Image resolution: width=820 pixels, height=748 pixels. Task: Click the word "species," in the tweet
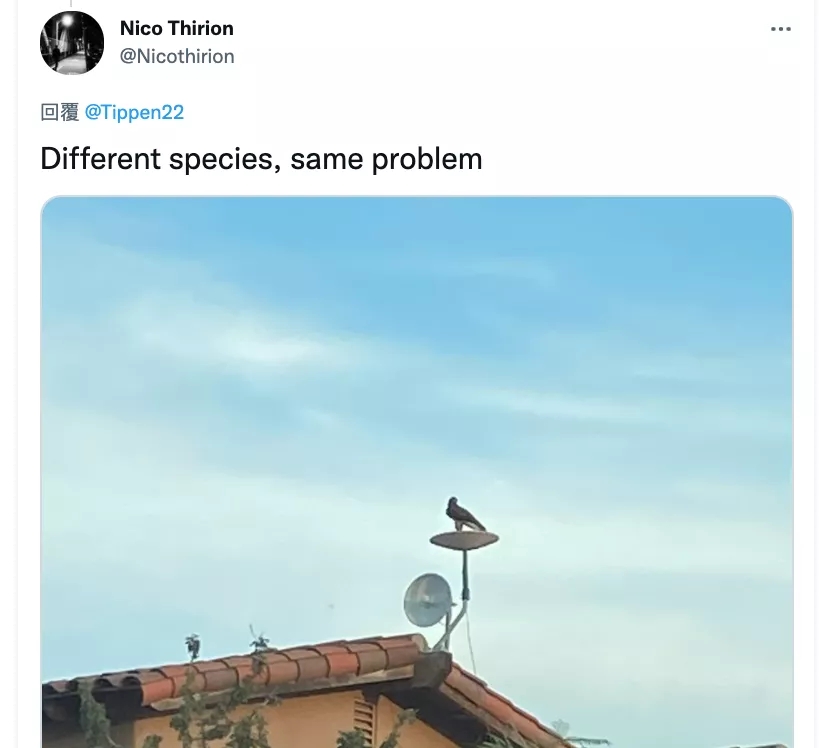point(225,159)
